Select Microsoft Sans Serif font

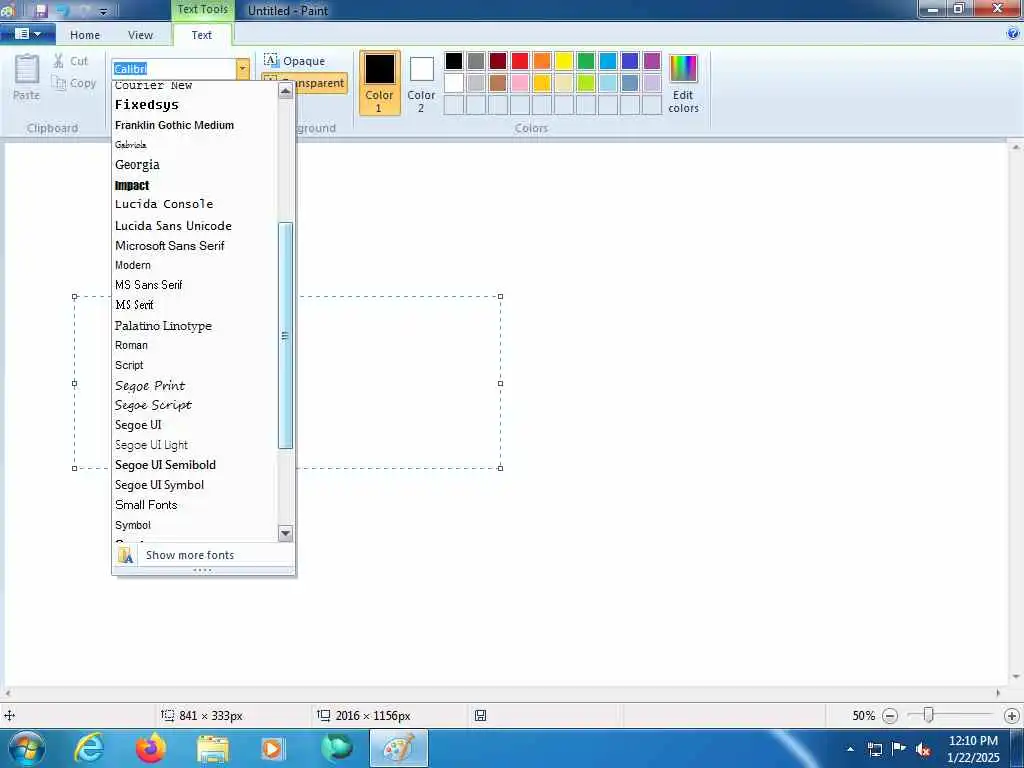coord(195,246)
